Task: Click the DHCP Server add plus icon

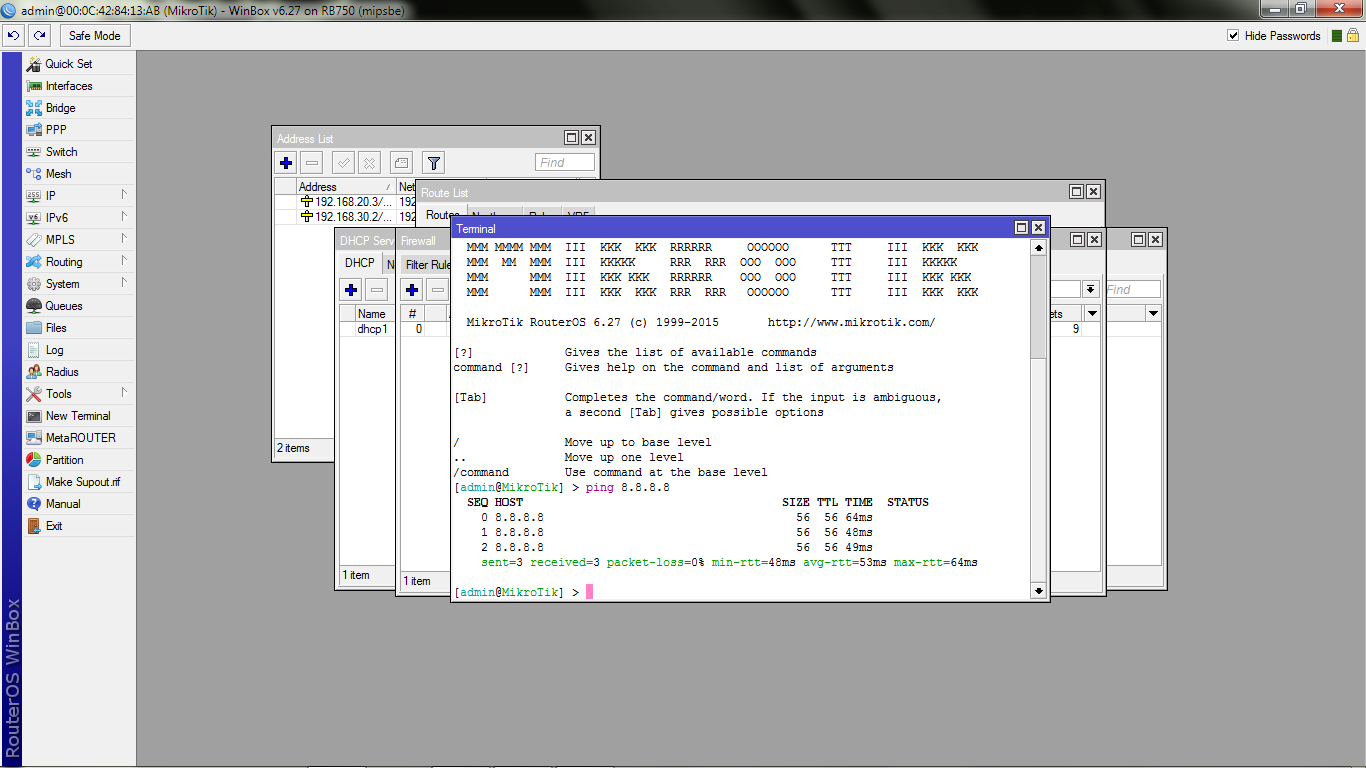Action: (x=351, y=290)
